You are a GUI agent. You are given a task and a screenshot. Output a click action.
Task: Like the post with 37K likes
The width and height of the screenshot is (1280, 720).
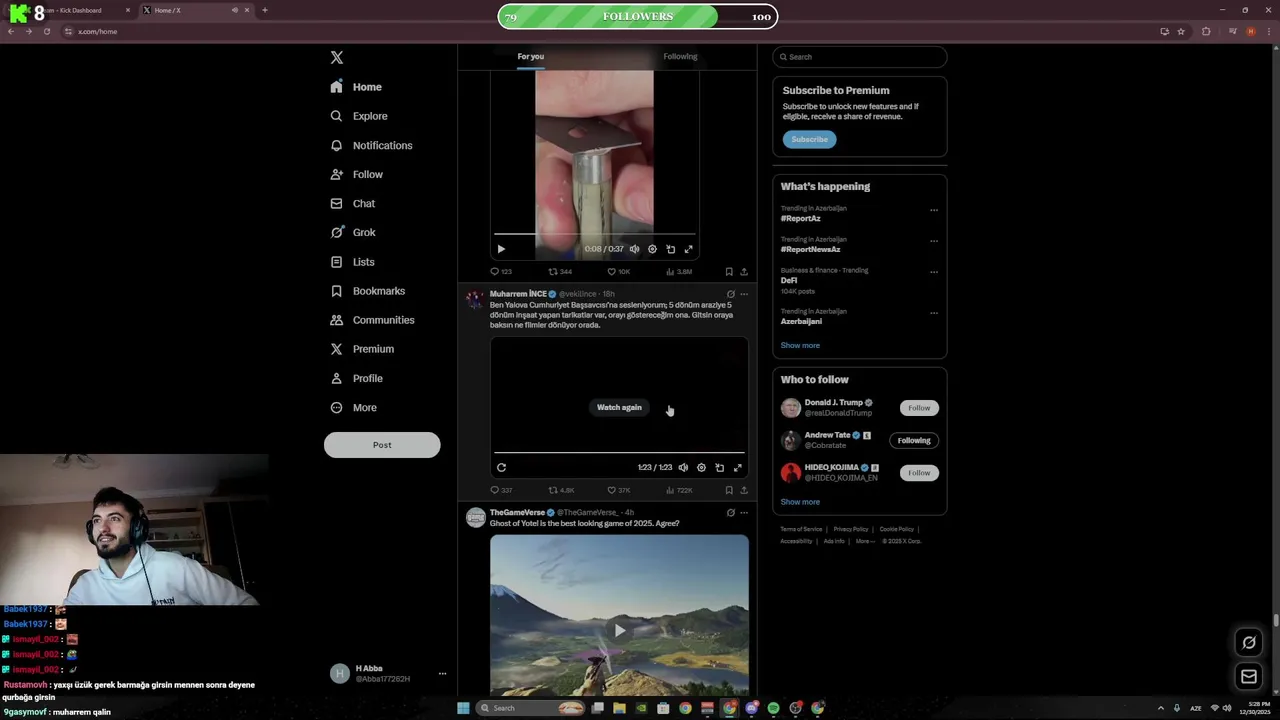[x=619, y=490]
